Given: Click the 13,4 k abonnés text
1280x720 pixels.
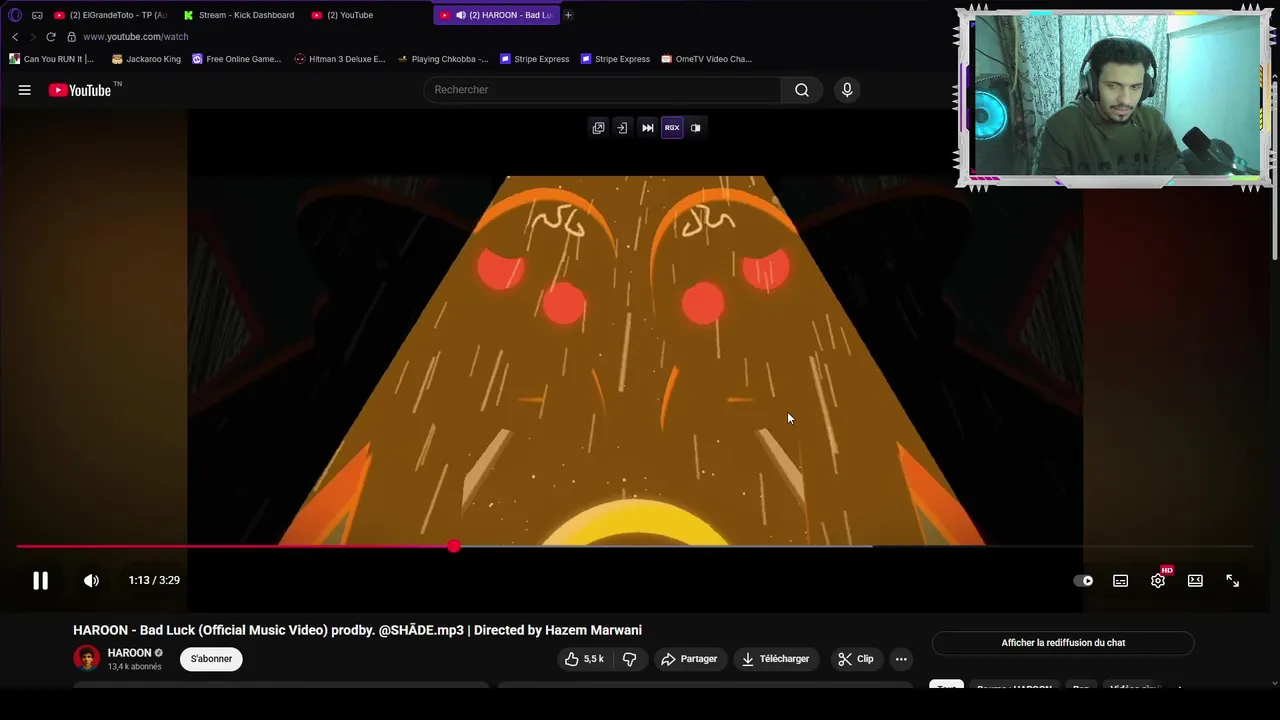Looking at the screenshot, I should pos(135,667).
